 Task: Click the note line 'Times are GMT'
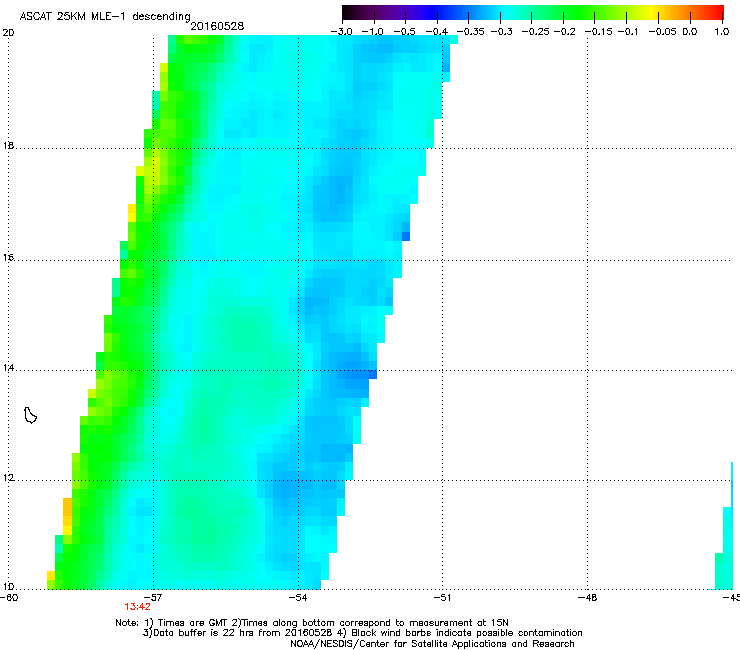pyautogui.click(x=193, y=623)
